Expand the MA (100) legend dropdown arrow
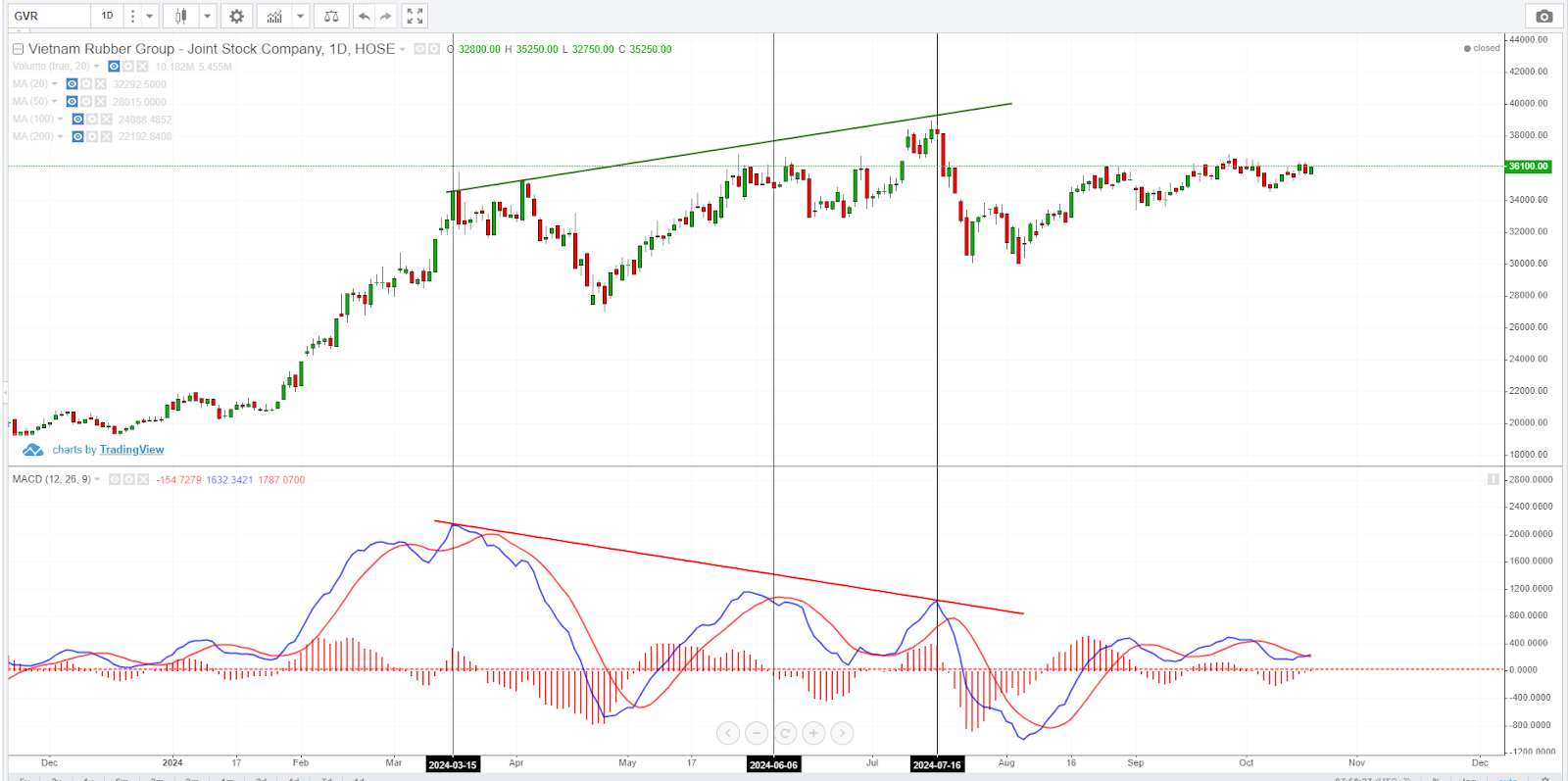 [x=60, y=120]
